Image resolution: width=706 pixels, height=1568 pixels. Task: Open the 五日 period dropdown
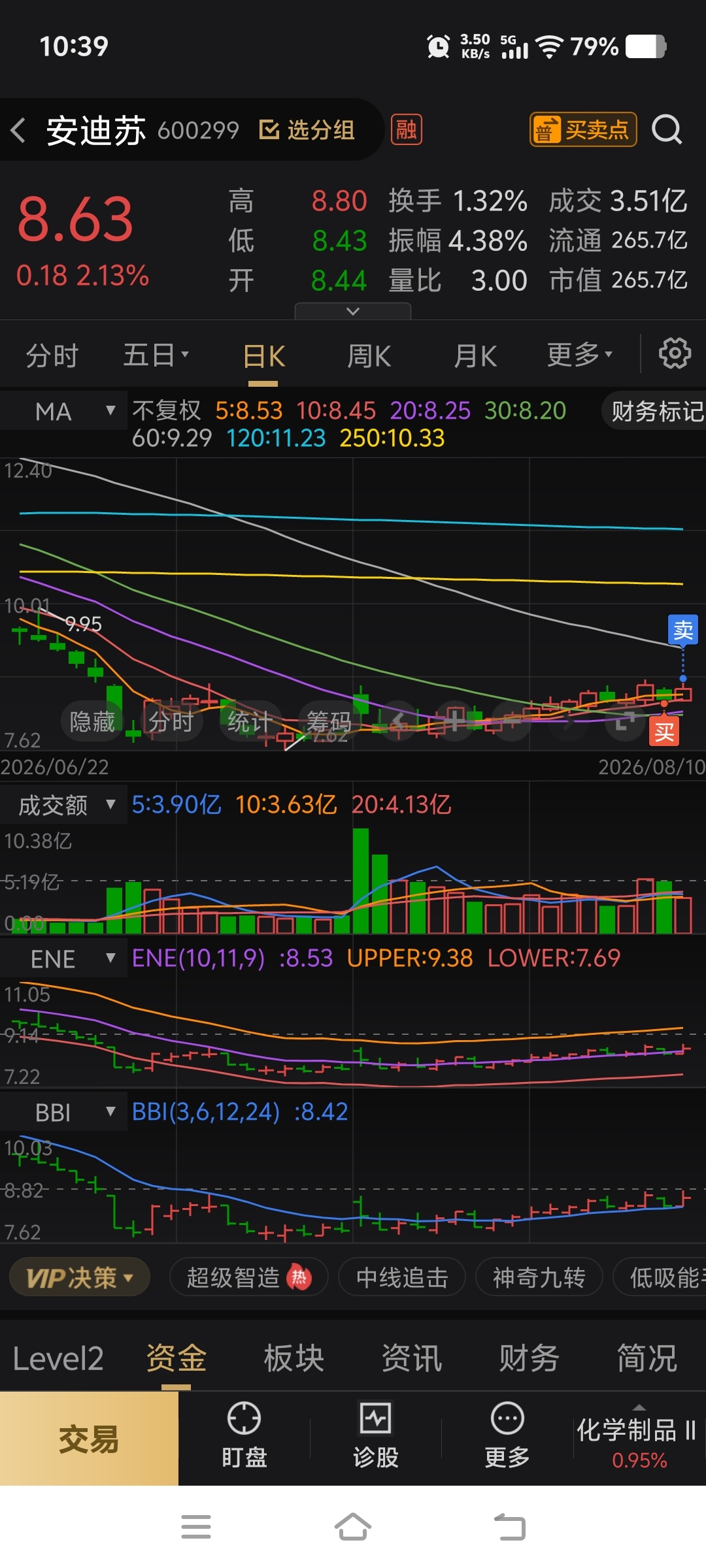156,355
